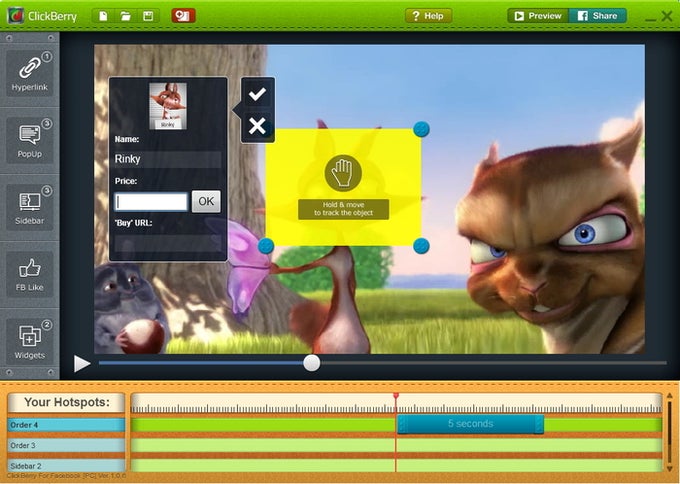Edit the Name field containing Rinky
This screenshot has height=484, width=680.
pyautogui.click(x=167, y=159)
